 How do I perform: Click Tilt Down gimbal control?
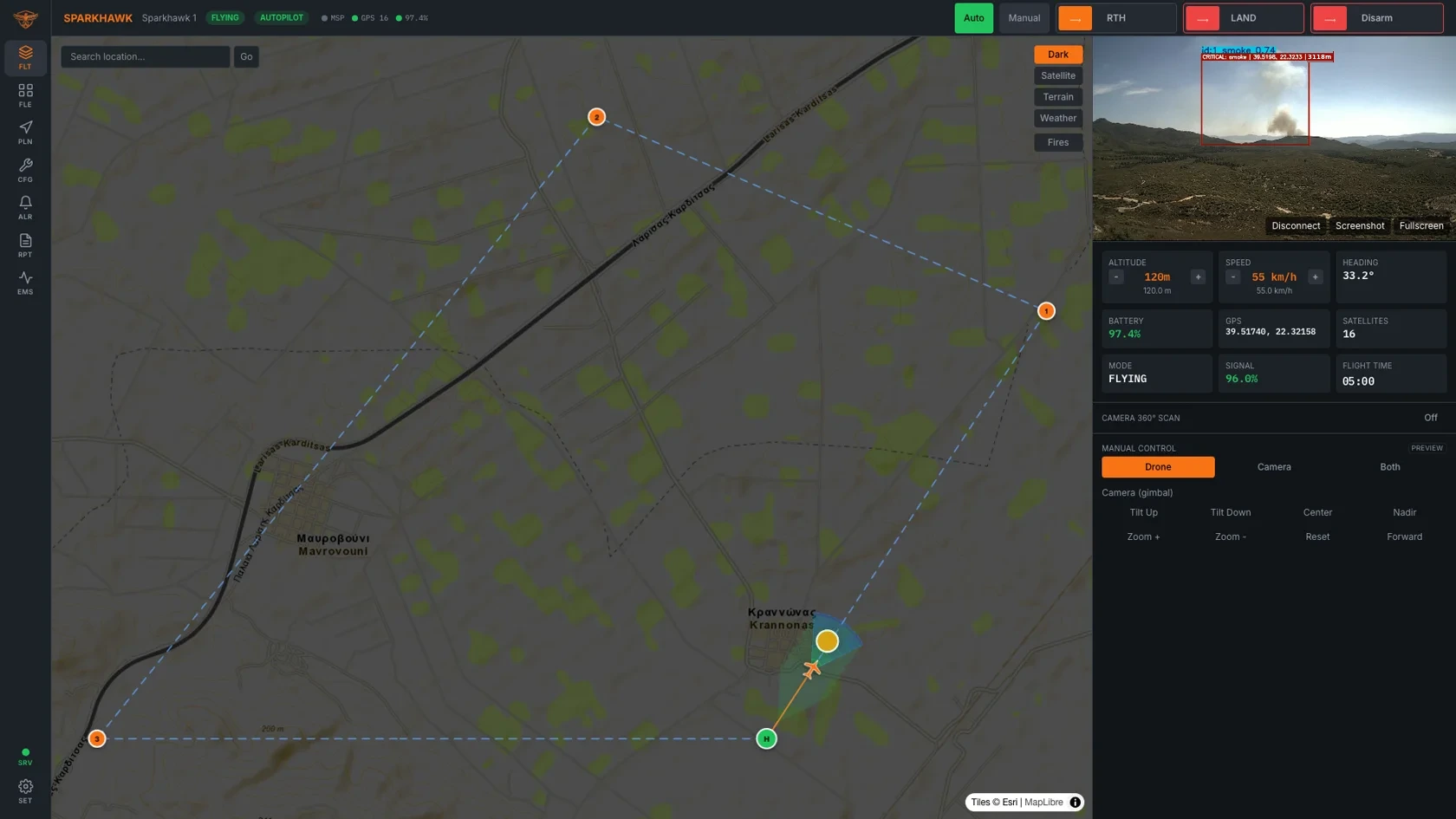(x=1231, y=512)
